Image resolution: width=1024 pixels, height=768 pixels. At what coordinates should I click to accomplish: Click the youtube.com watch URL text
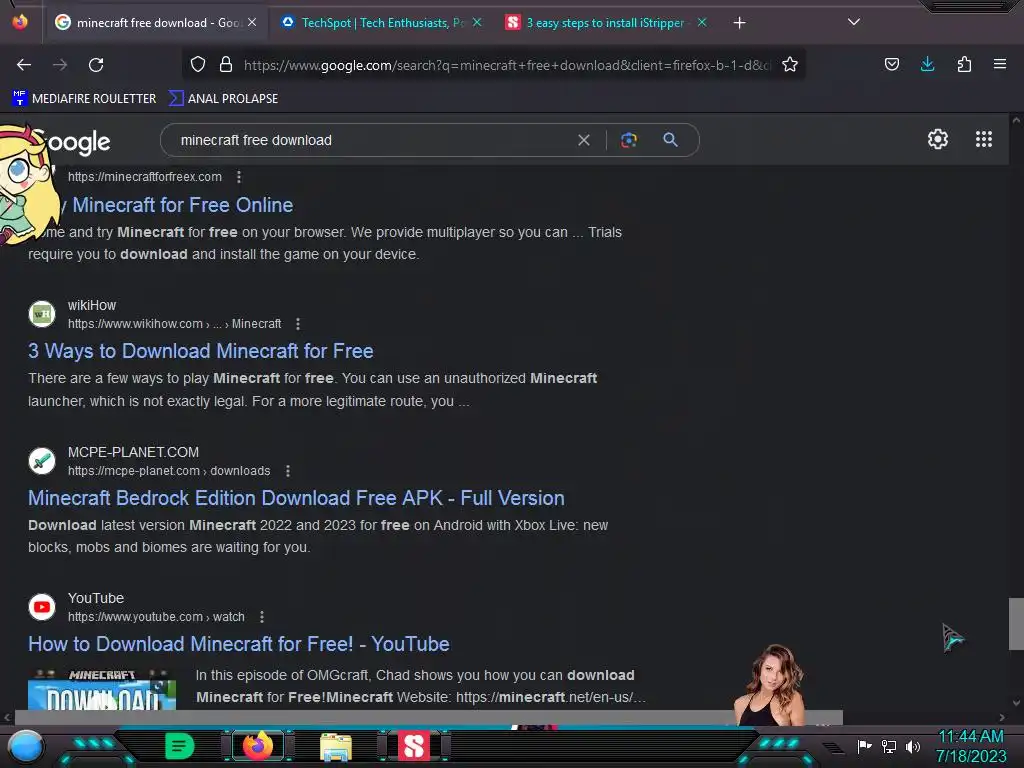coord(156,617)
